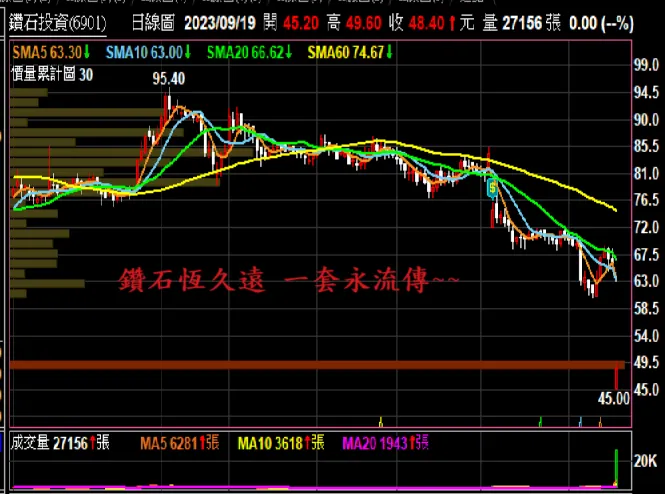Select the blue event marker on the time axis
Image resolution: width=665 pixels, height=494 pixels.
pyautogui.click(x=581, y=421)
